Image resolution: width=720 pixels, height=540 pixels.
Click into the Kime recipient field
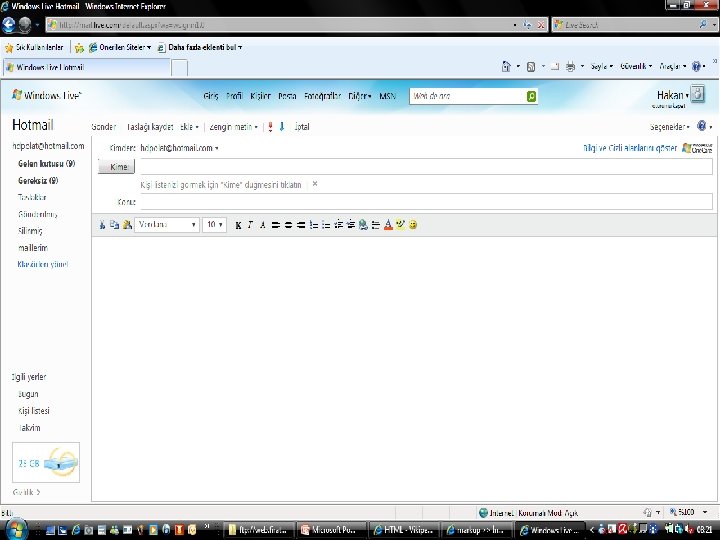pyautogui.click(x=426, y=166)
